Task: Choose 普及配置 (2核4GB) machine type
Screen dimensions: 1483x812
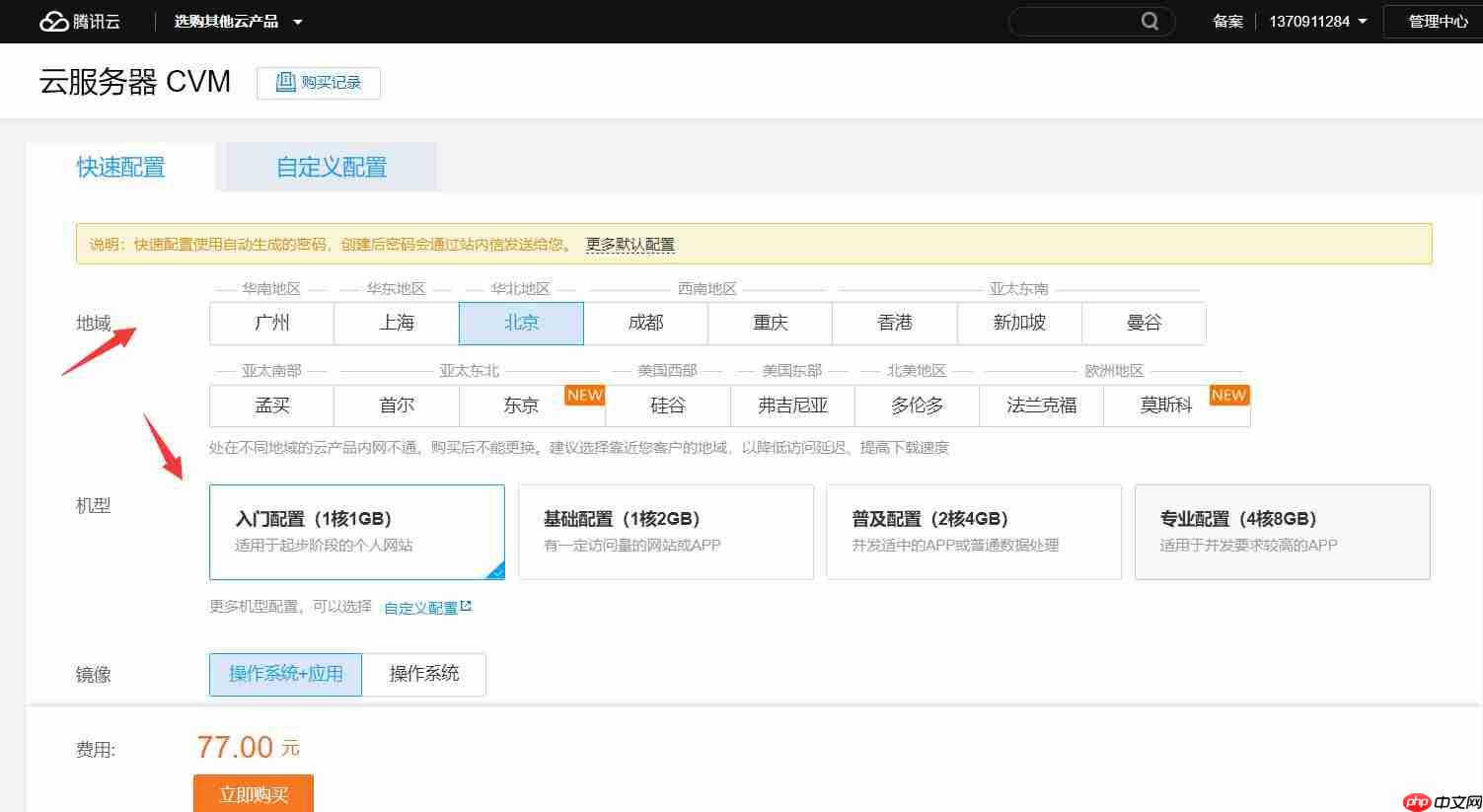Action: click(973, 531)
